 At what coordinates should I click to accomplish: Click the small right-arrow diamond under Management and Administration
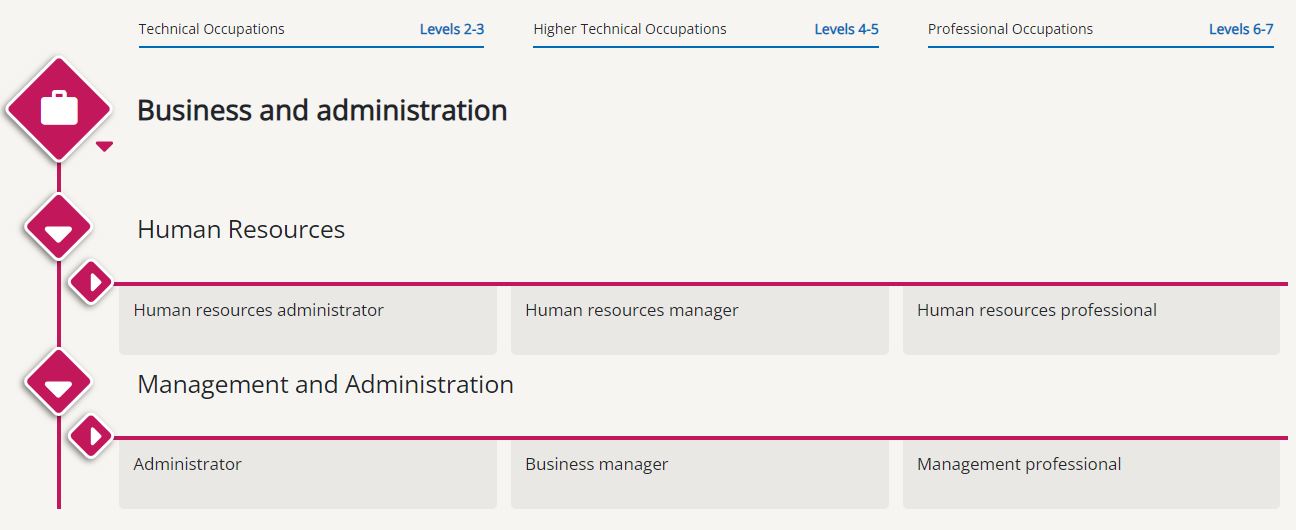point(91,437)
